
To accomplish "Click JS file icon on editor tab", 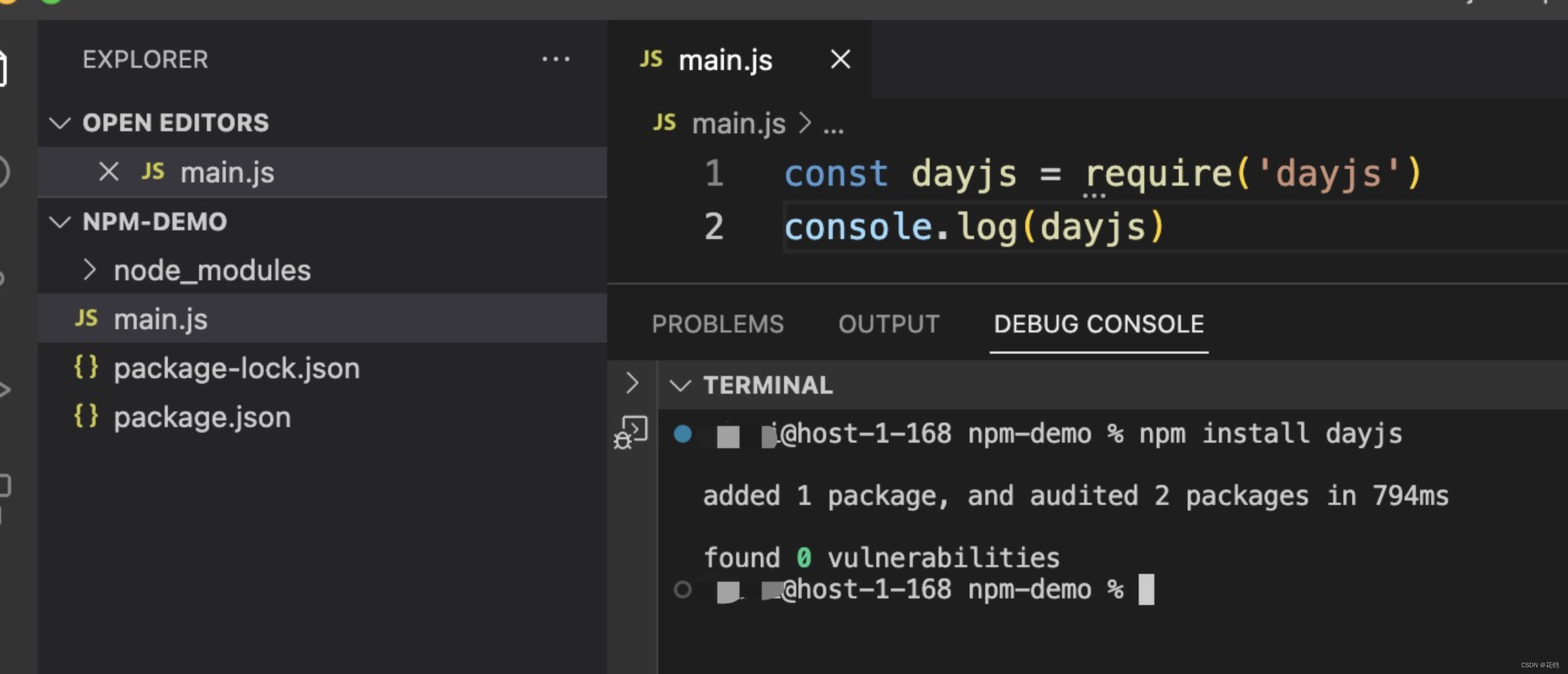I will [x=651, y=59].
